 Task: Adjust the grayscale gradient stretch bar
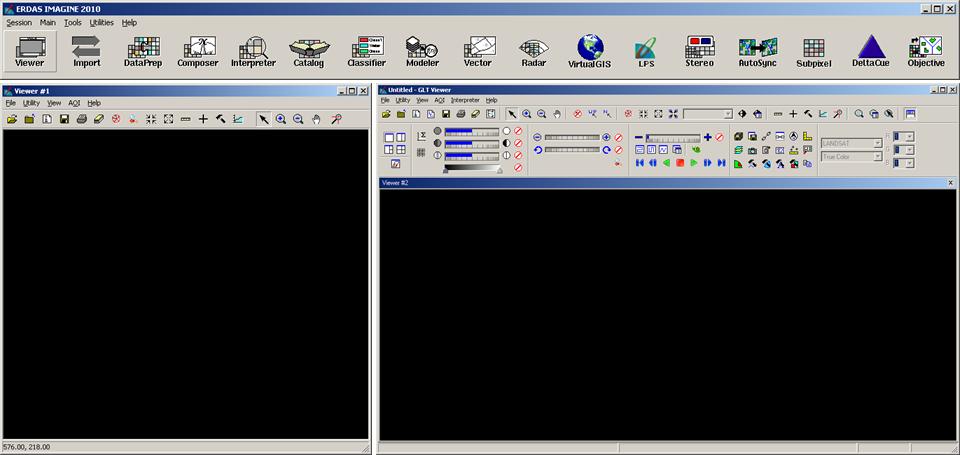point(473,168)
